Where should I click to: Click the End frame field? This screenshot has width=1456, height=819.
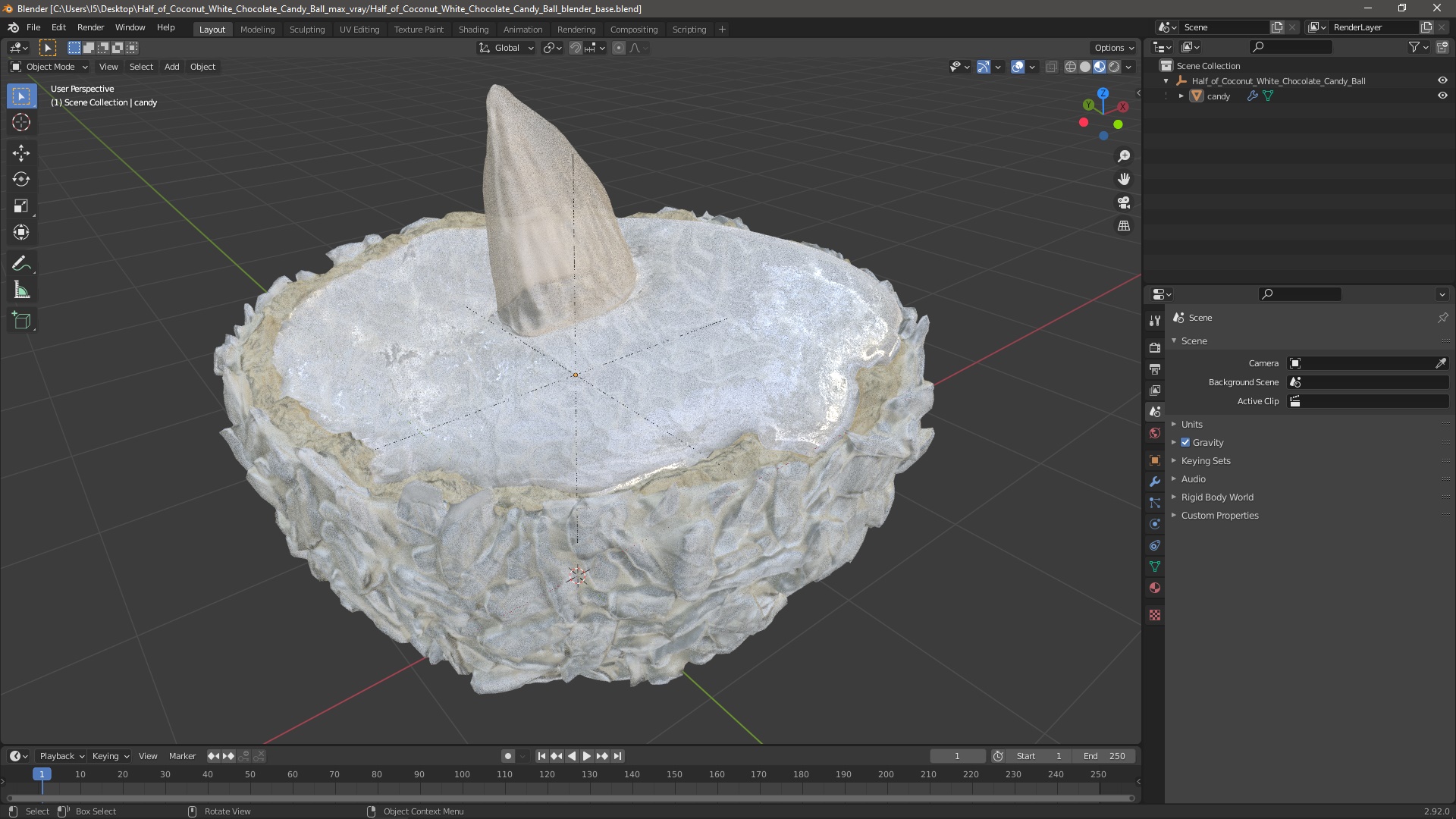(1105, 756)
